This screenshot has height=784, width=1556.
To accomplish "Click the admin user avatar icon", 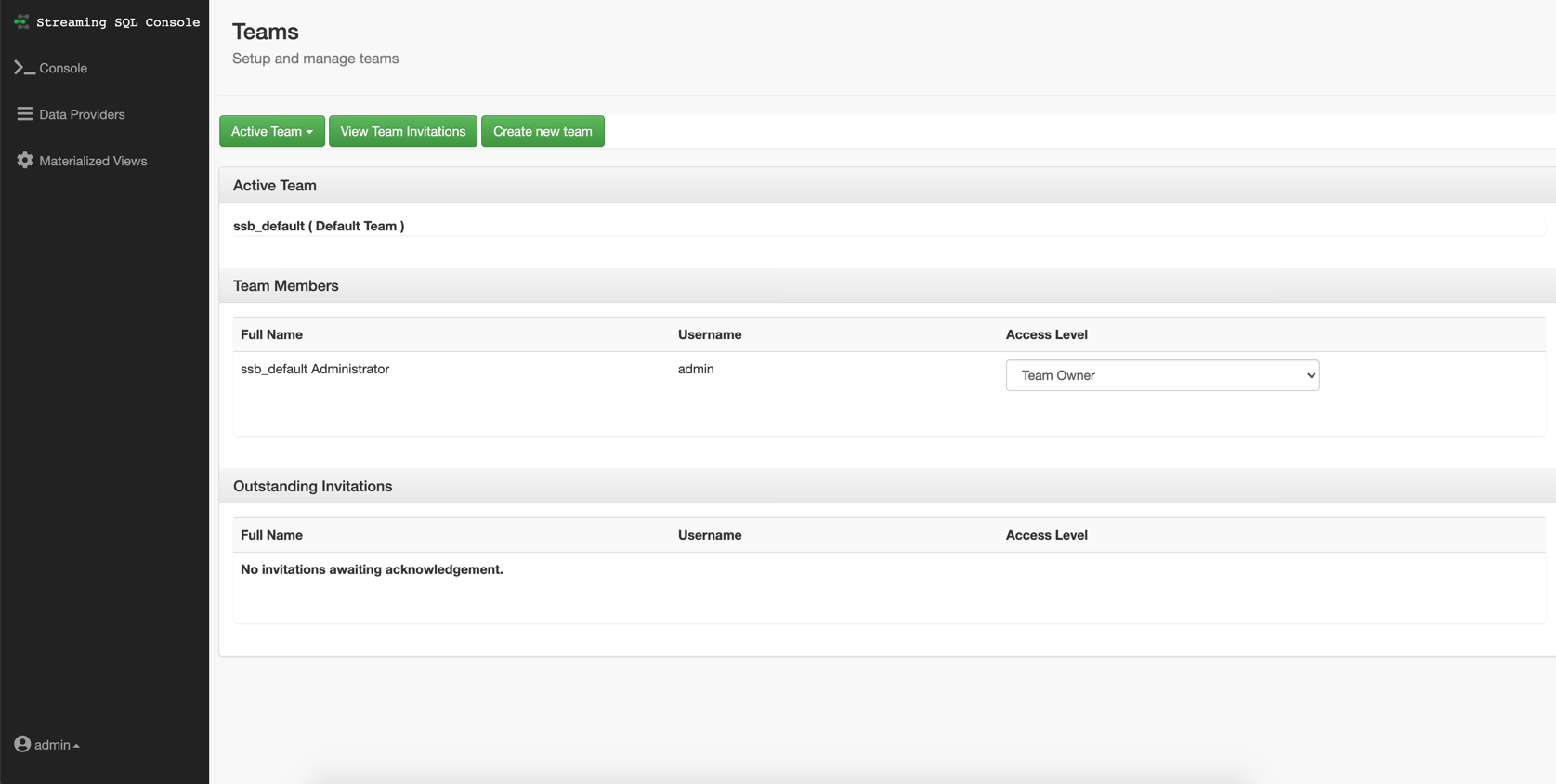I will tap(22, 744).
